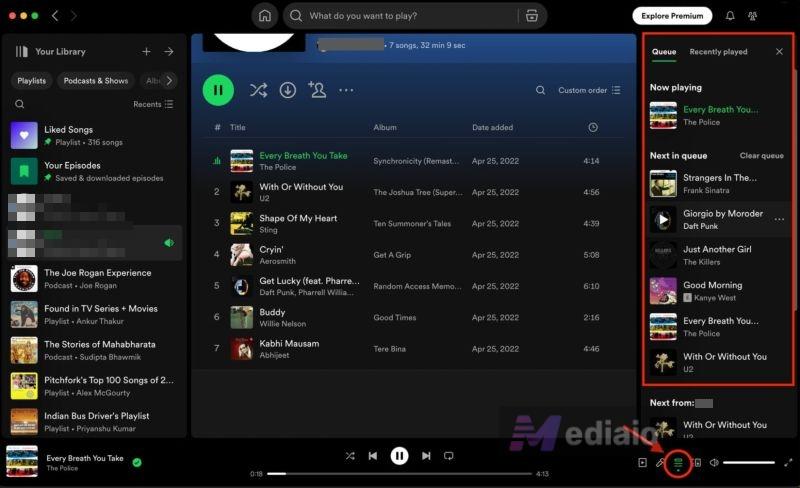Viewport: 800px width, 488px height.
Task: Toggle repeat in the player bar
Action: (x=448, y=456)
